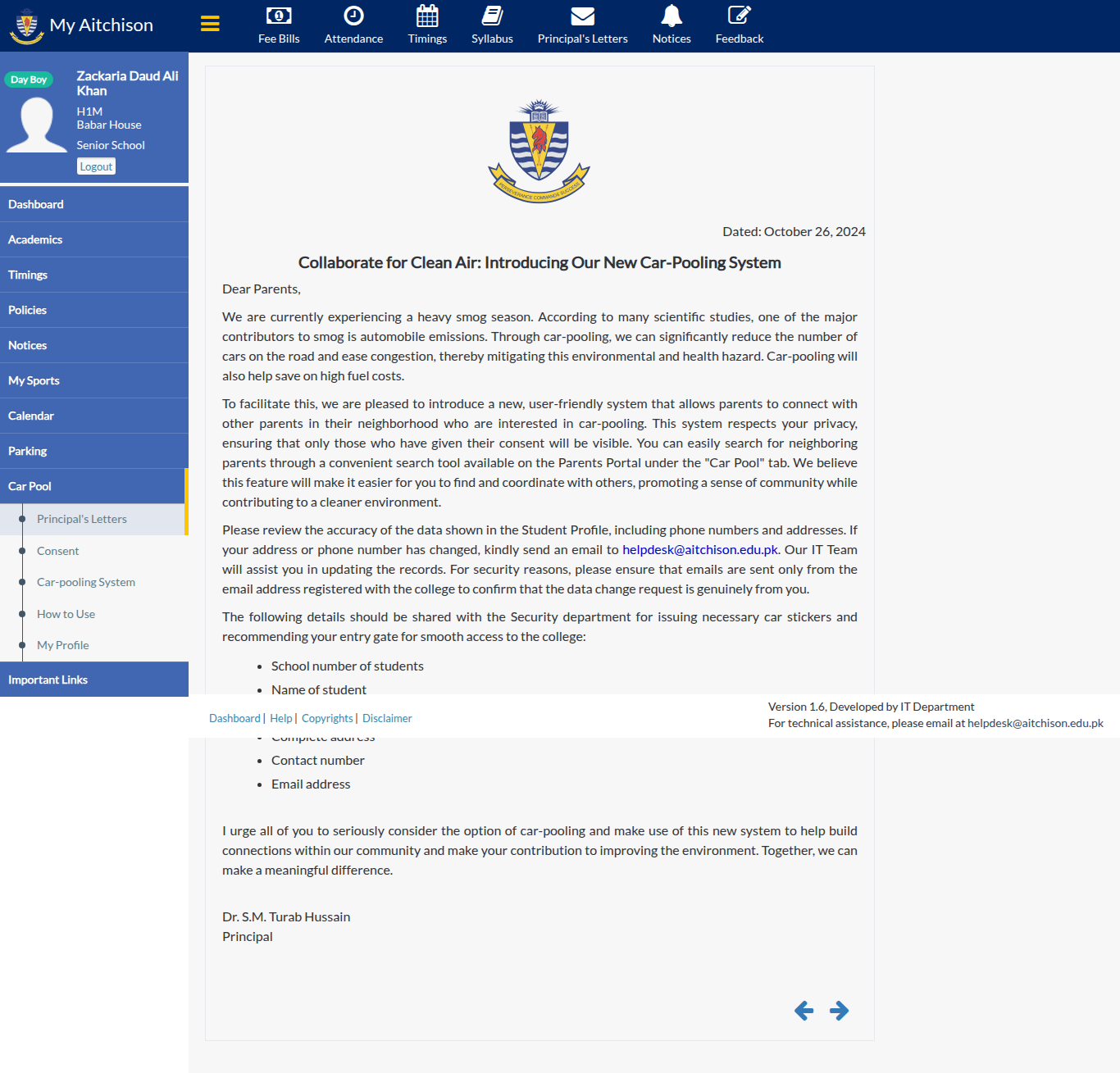Click the Day Boy badge
The width and height of the screenshot is (1120, 1073).
click(29, 80)
